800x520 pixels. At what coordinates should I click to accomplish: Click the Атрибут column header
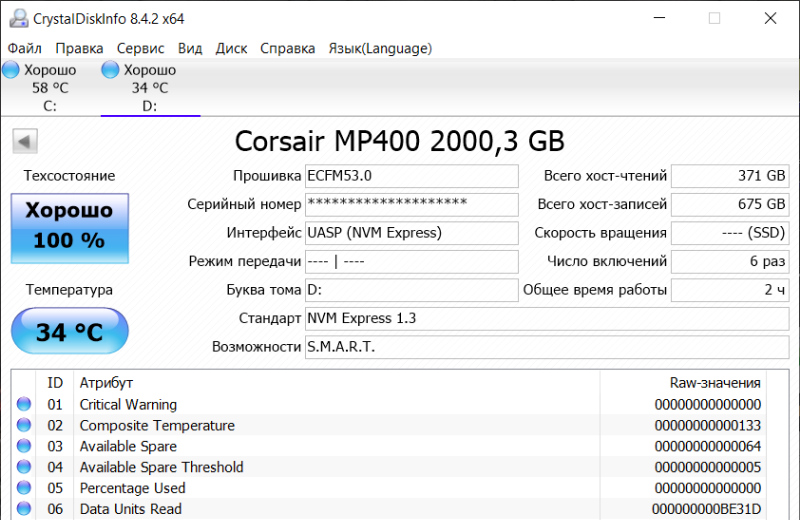click(x=337, y=383)
